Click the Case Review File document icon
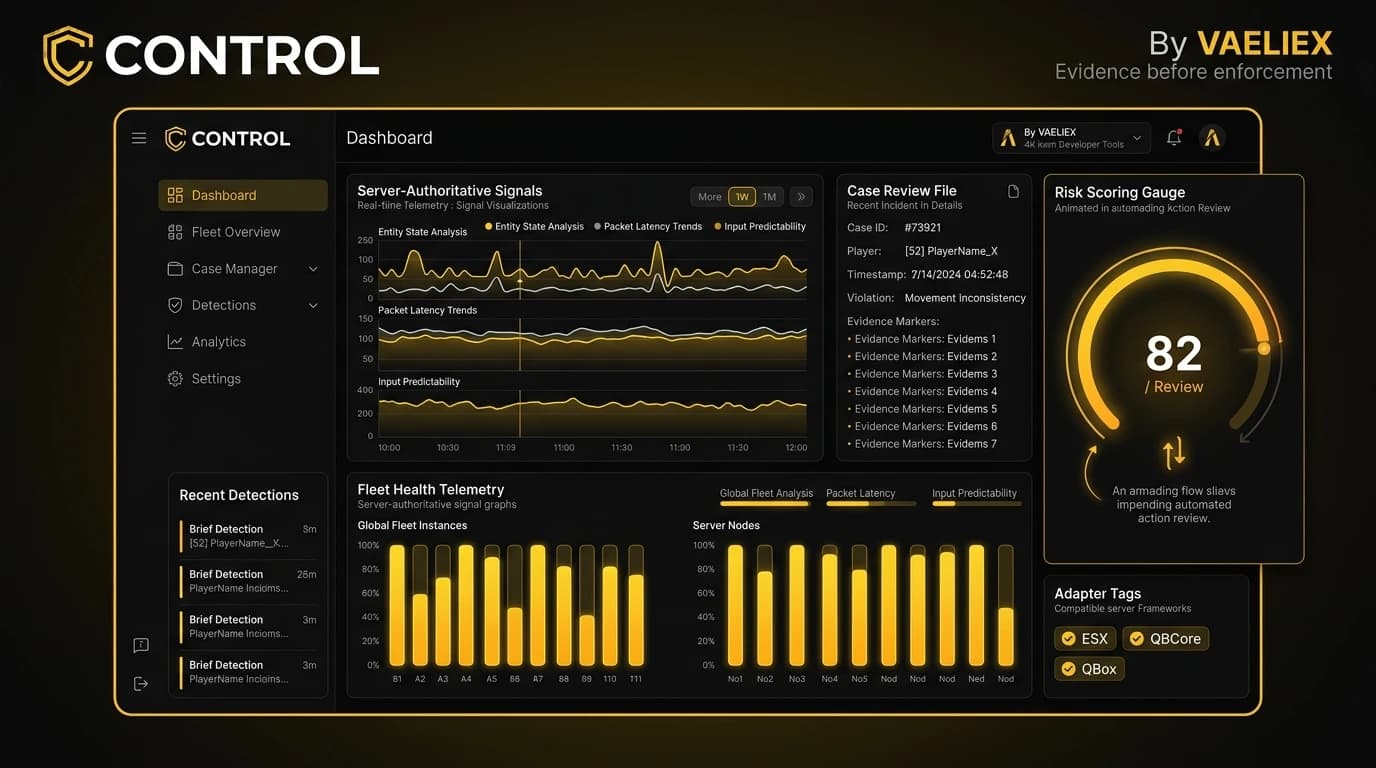 point(1013,191)
